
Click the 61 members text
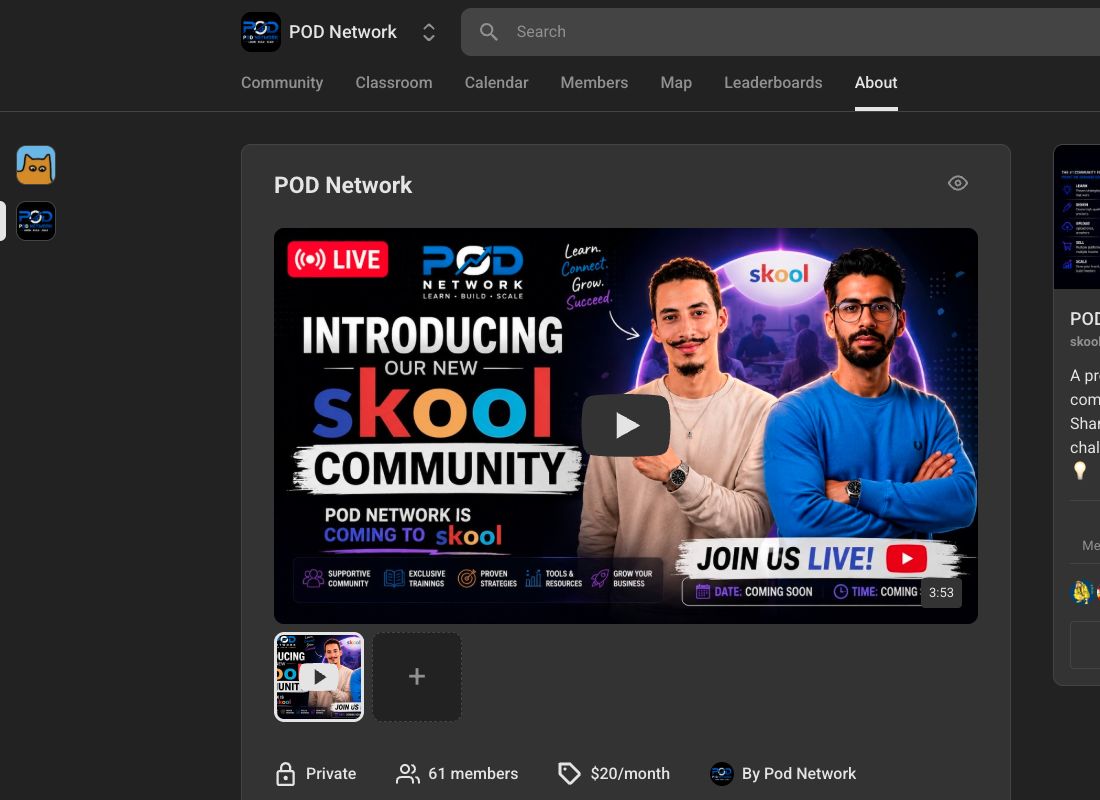(473, 773)
